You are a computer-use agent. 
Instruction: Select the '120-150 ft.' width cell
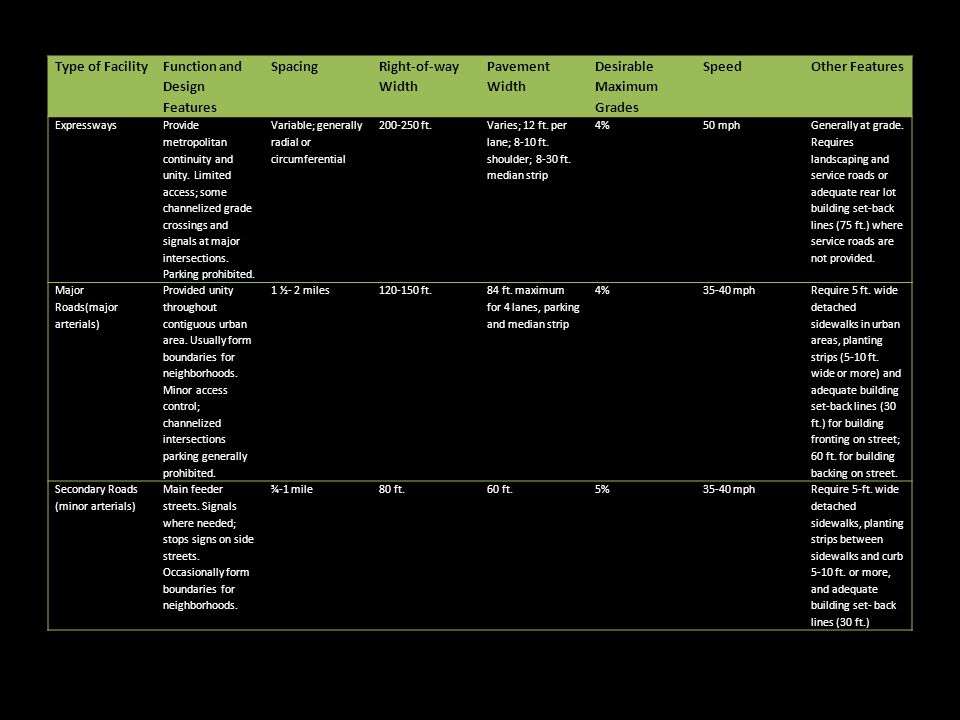click(405, 290)
